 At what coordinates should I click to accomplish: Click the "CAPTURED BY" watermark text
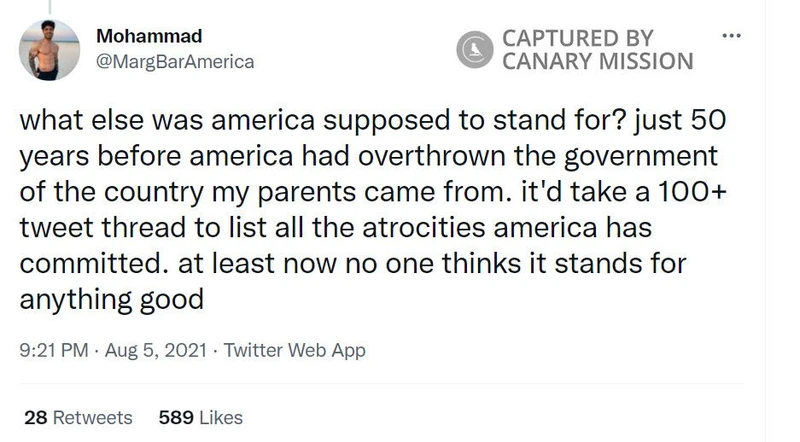pyautogui.click(x=577, y=38)
